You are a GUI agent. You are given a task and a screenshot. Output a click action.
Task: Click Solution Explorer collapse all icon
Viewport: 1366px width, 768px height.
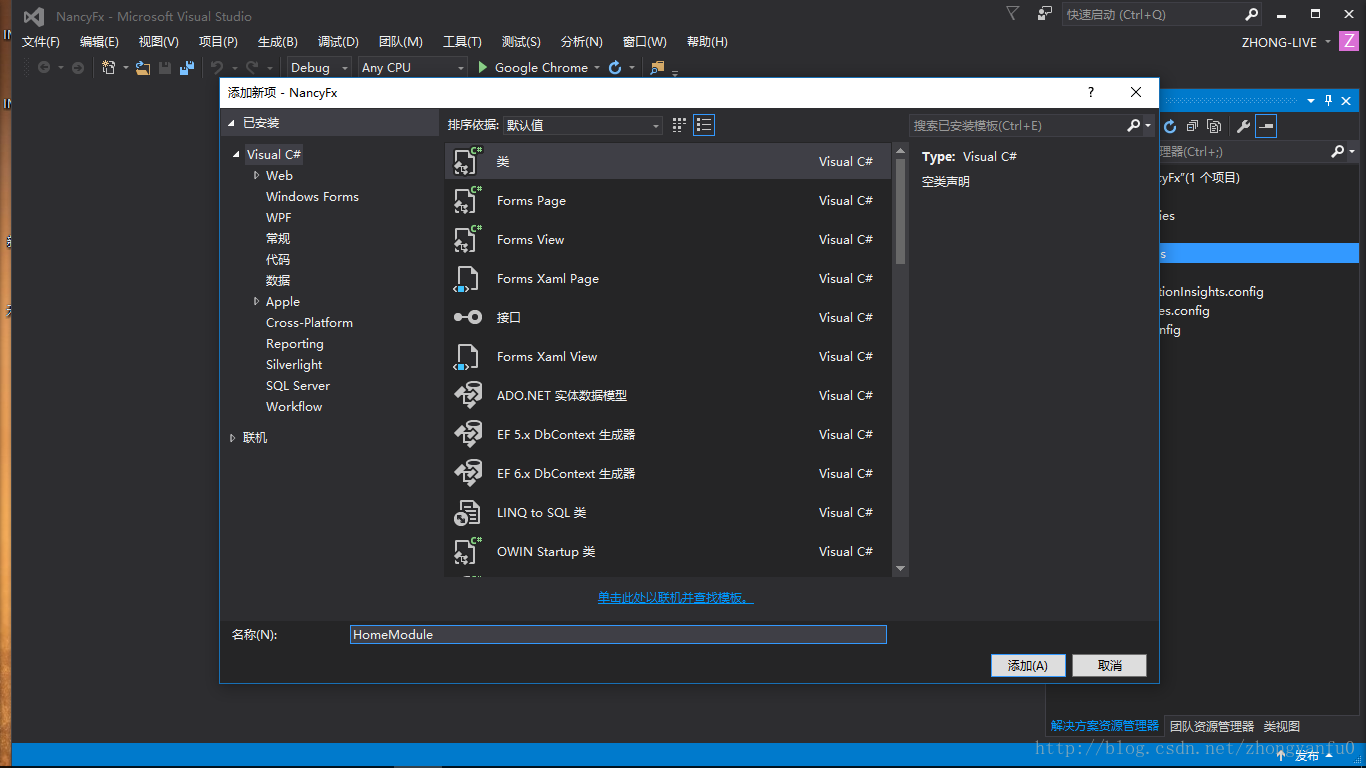1192,126
